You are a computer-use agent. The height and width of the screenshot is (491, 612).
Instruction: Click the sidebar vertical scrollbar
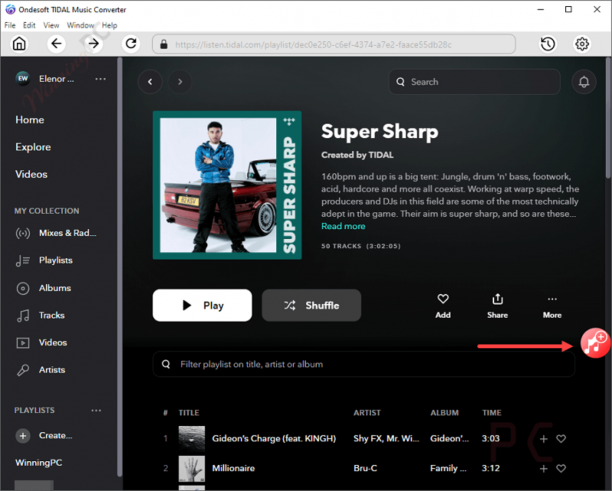[120, 267]
